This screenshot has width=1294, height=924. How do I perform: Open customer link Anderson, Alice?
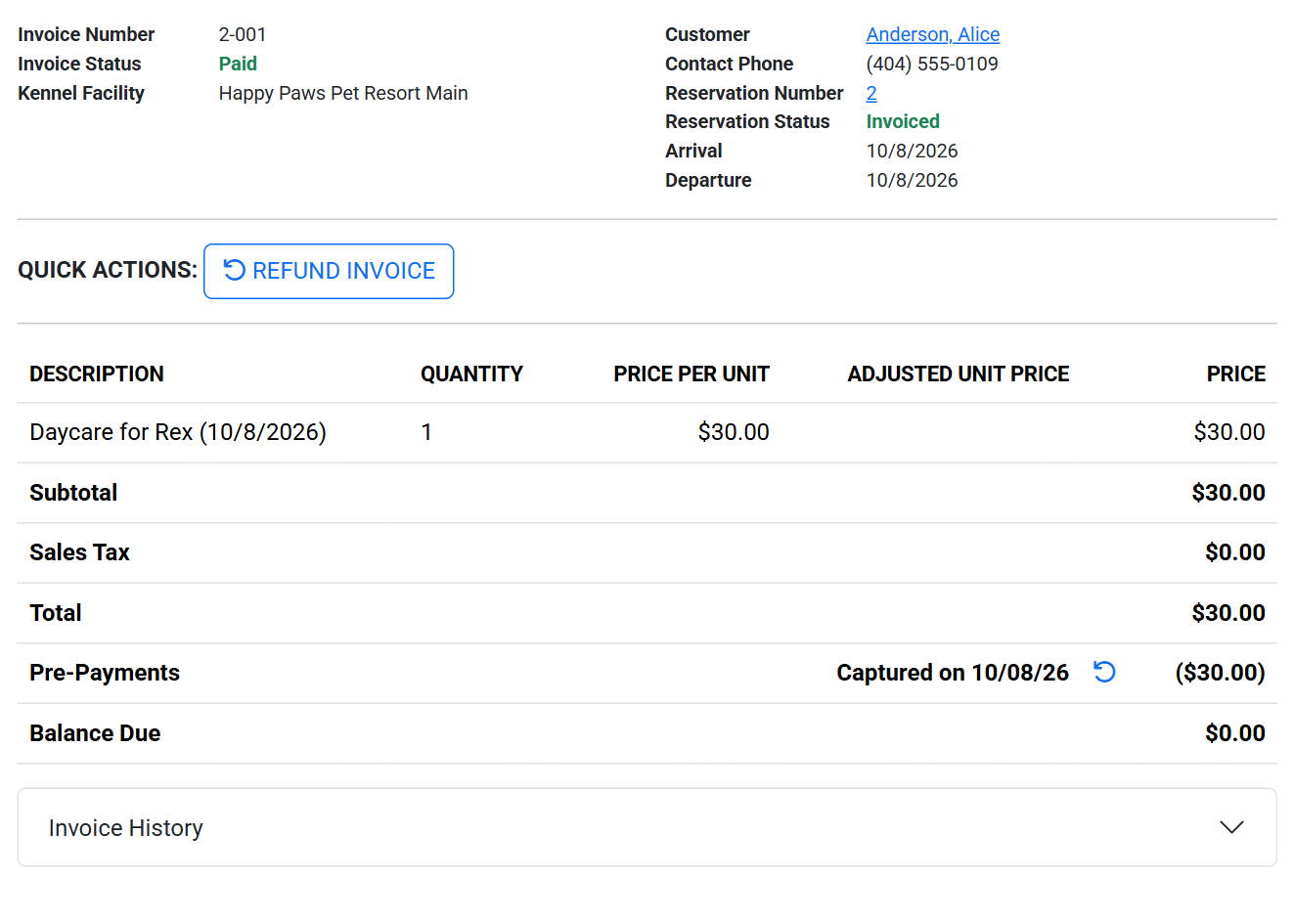(x=932, y=34)
